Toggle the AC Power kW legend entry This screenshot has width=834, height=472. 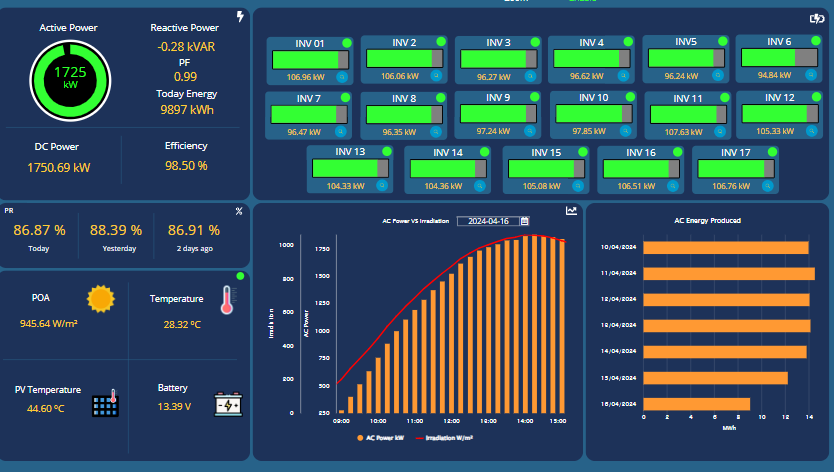pyautogui.click(x=378, y=438)
